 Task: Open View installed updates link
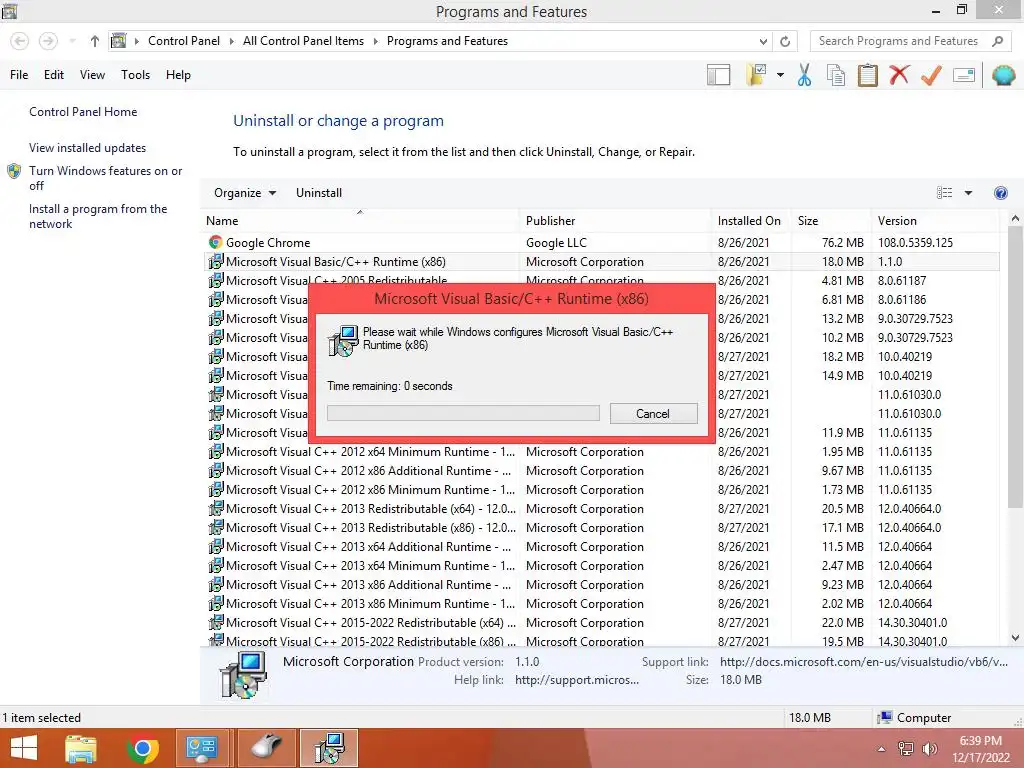87,148
